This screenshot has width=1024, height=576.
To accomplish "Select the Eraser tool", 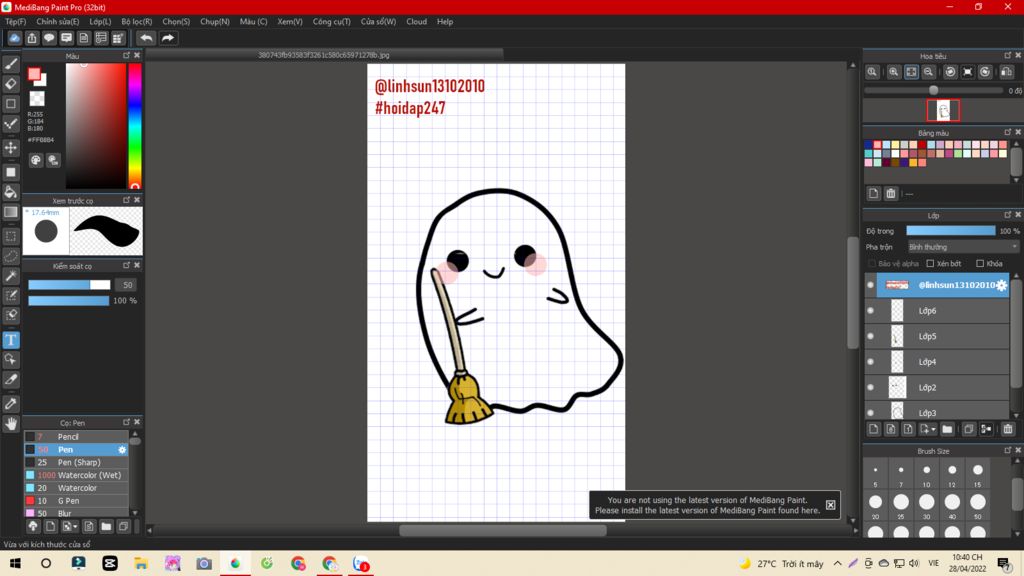I will click(11, 84).
